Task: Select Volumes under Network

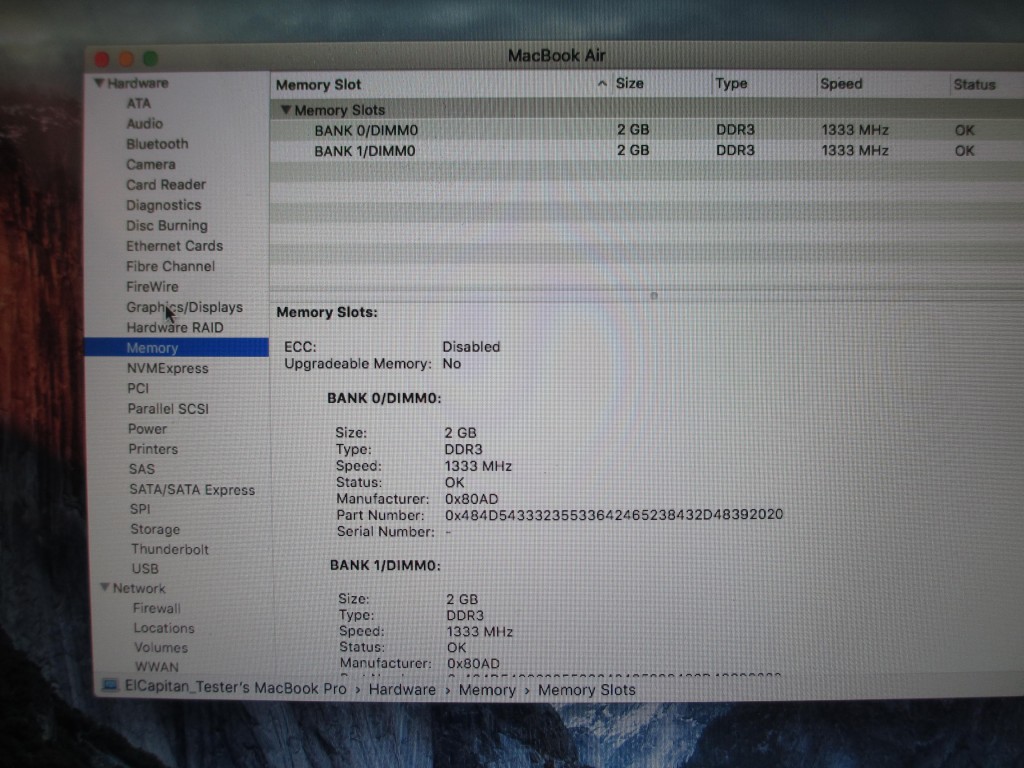Action: point(161,648)
